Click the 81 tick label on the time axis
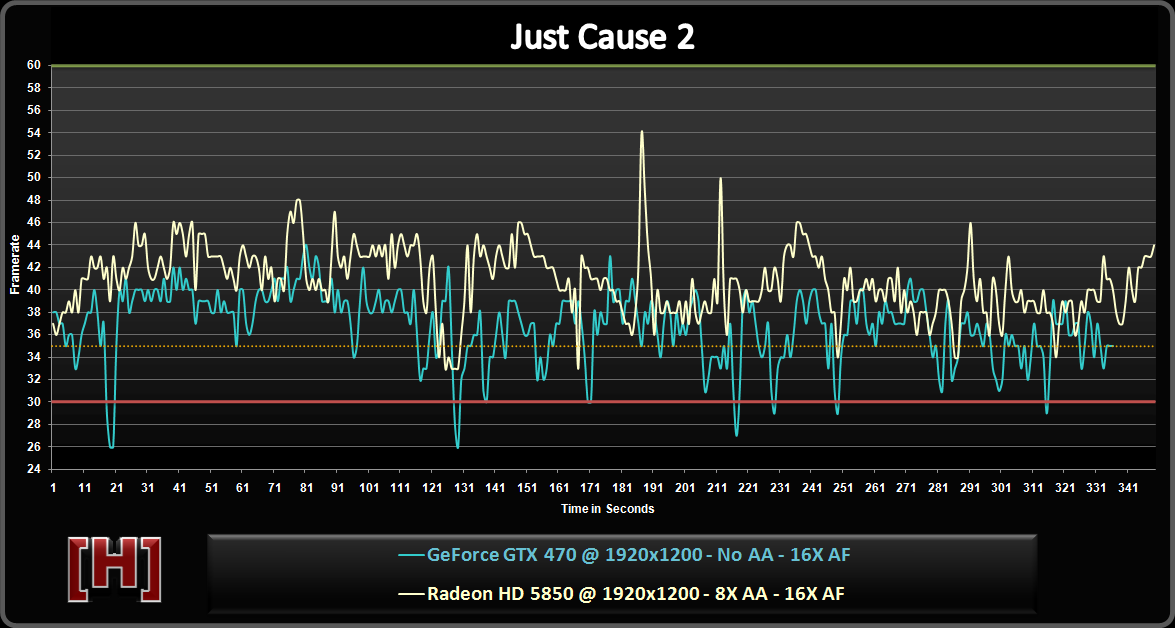1175x628 pixels. (306, 488)
